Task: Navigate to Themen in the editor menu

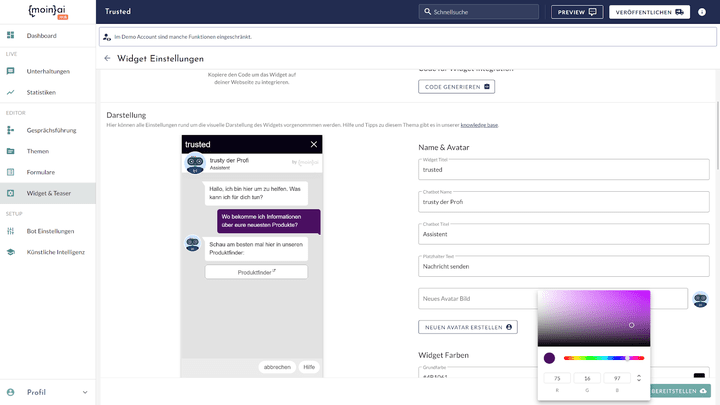Action: [x=38, y=151]
